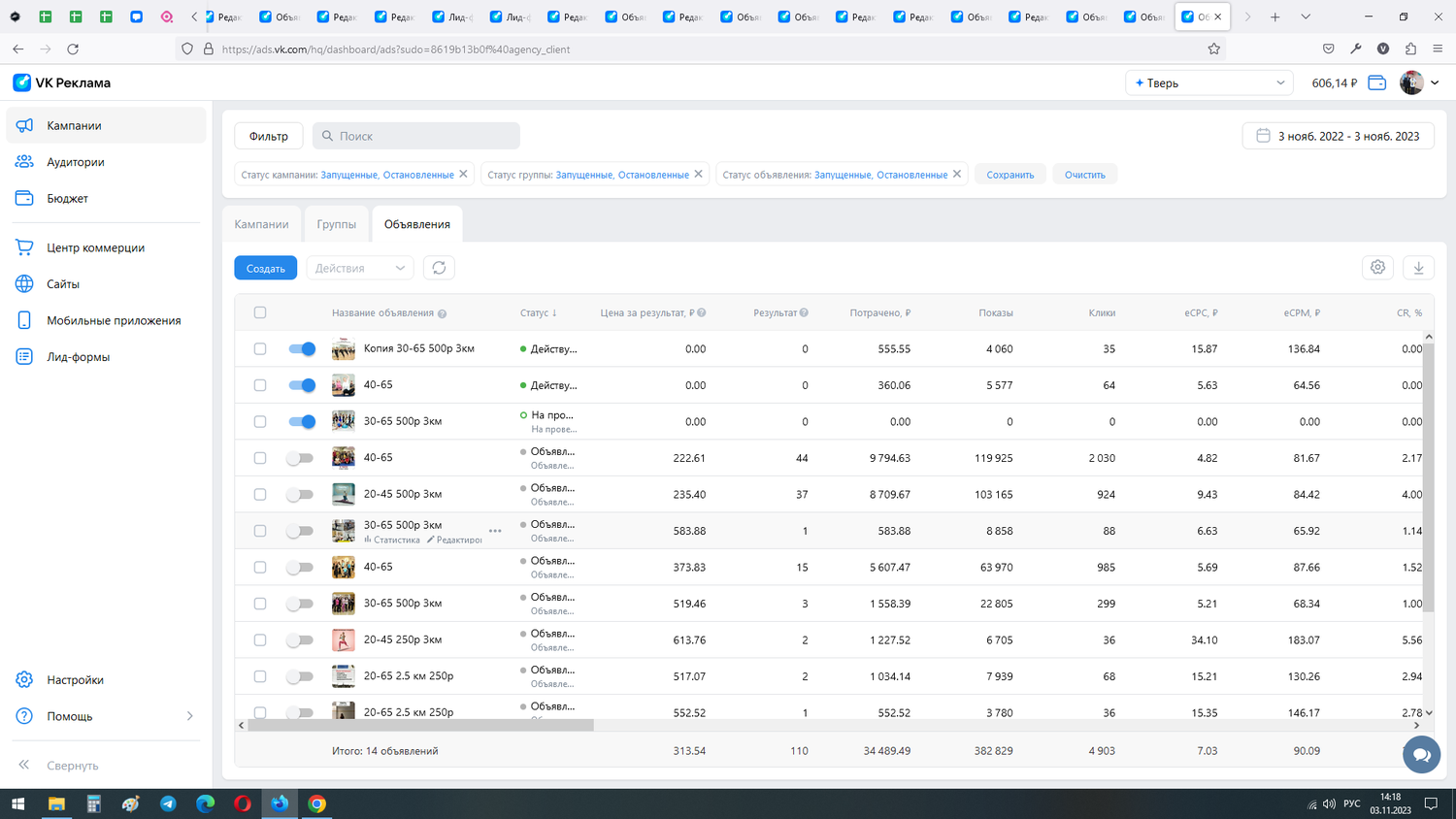Click horizontal scrollbar of the table
Image resolution: width=1456 pixels, height=819 pixels.
[x=420, y=725]
